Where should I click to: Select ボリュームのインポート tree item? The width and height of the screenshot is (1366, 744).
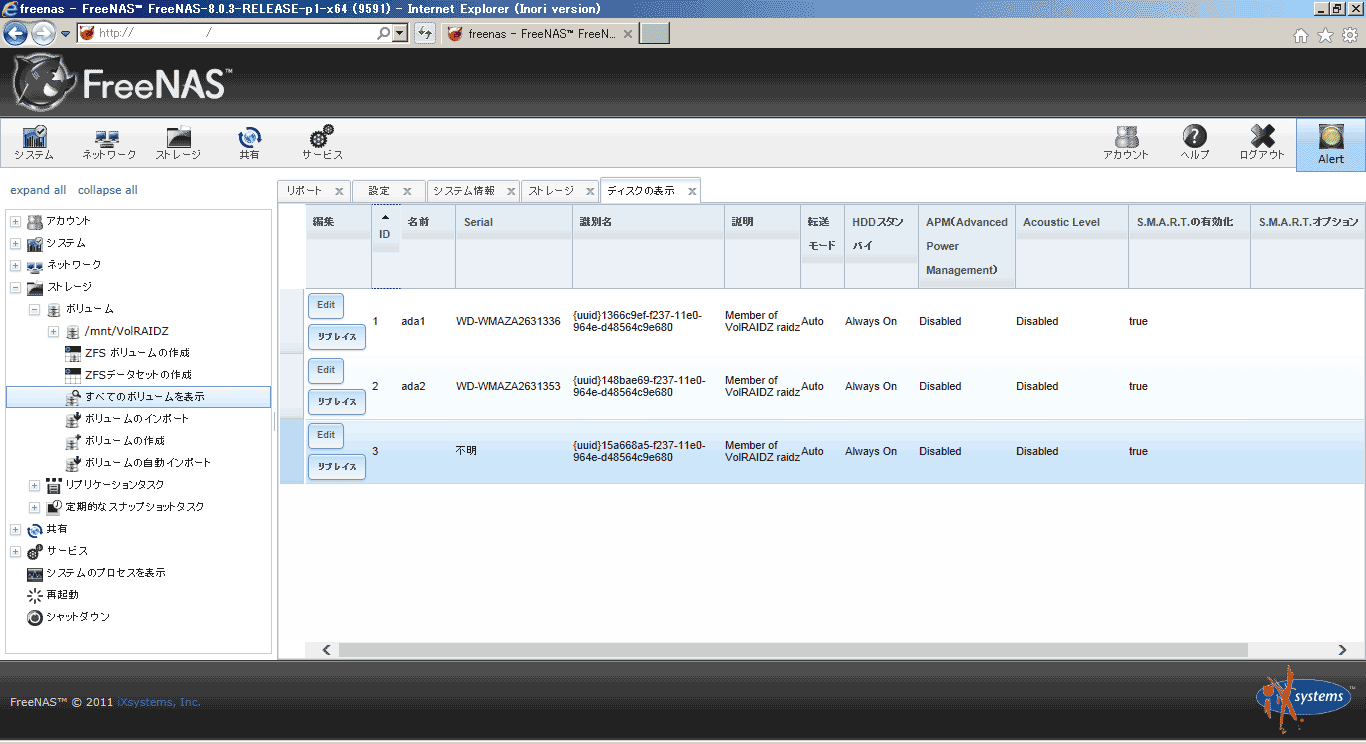point(137,419)
